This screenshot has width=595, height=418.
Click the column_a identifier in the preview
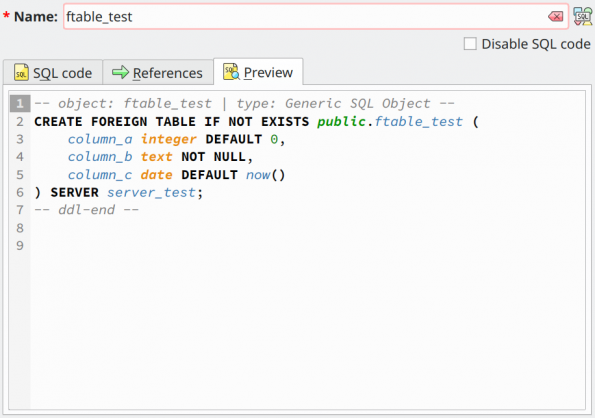pyautogui.click(x=100, y=139)
